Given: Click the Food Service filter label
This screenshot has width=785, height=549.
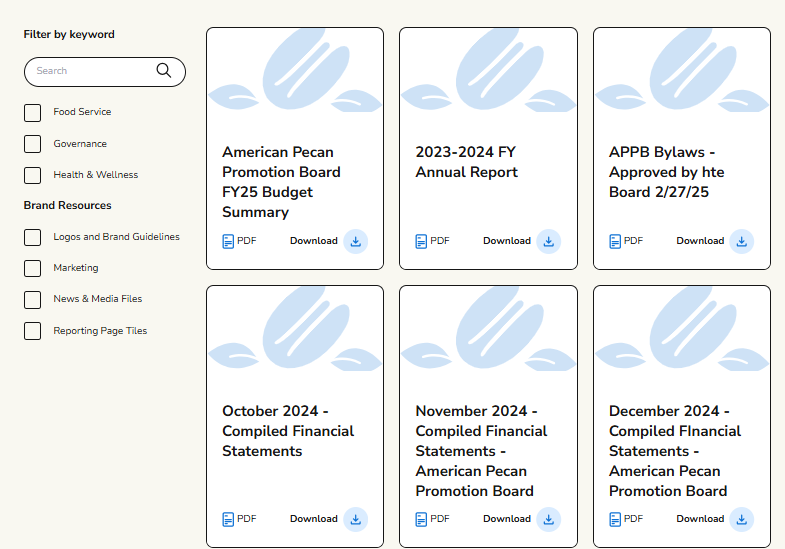Looking at the screenshot, I should click(82, 112).
